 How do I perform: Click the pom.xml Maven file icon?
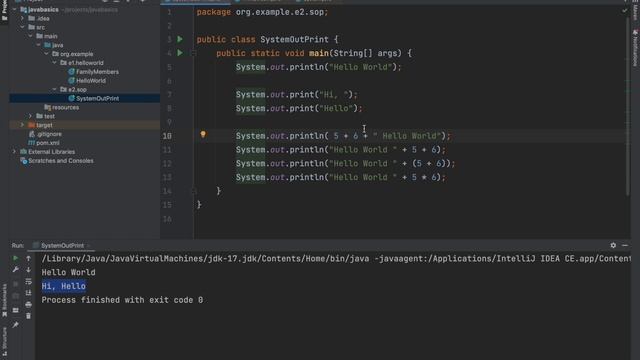31,143
